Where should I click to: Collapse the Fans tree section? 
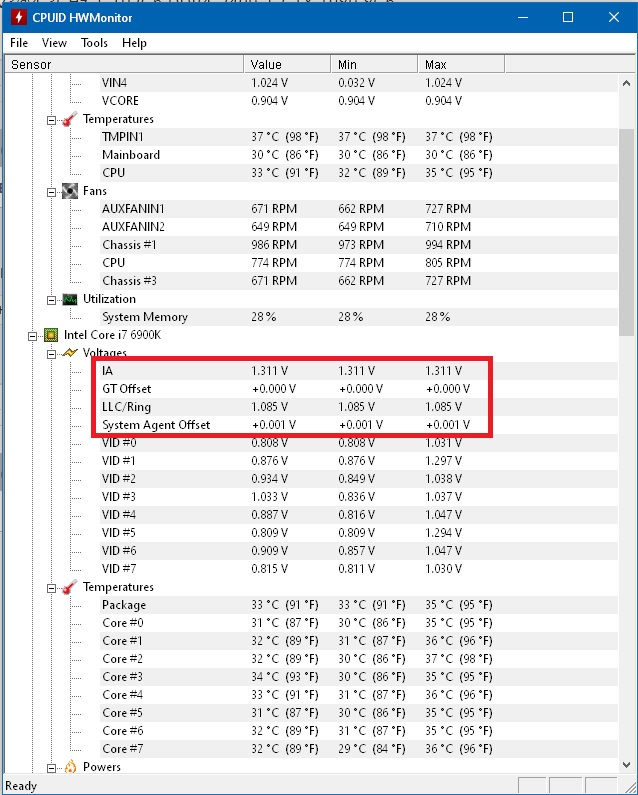(x=52, y=191)
